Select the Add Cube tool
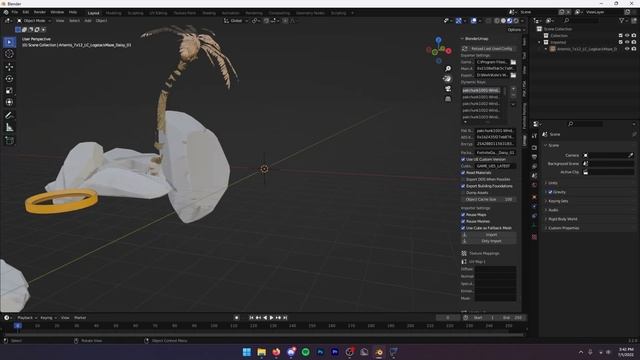640x360 pixels. click(x=9, y=141)
